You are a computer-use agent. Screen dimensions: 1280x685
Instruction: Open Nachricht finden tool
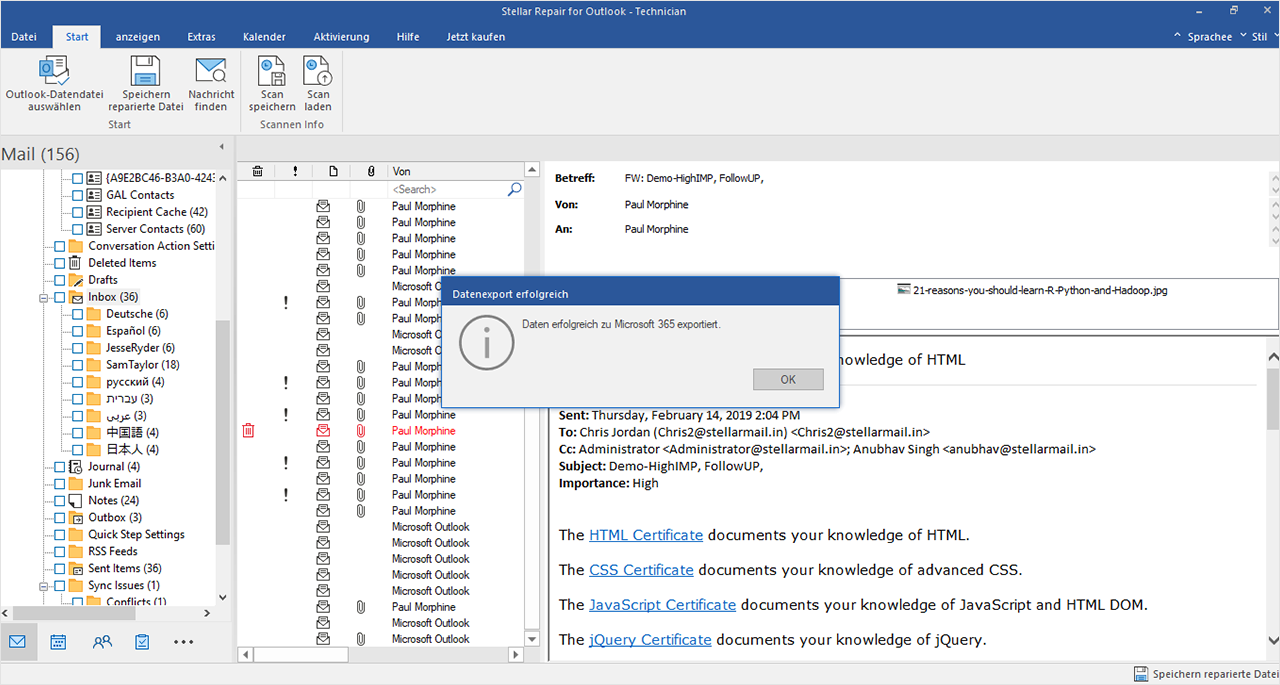211,71
